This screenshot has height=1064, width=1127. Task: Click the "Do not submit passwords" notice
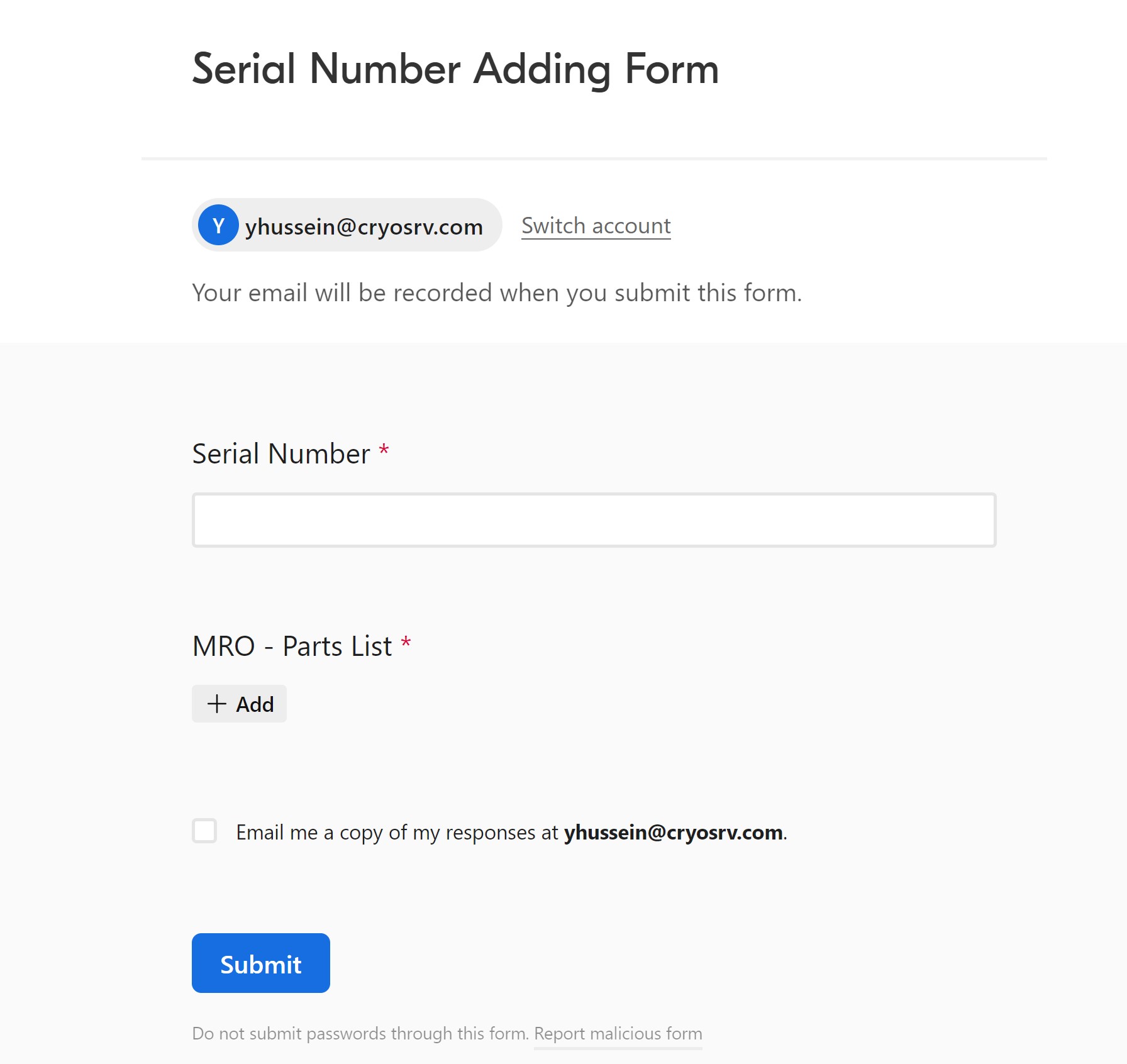[360, 1034]
